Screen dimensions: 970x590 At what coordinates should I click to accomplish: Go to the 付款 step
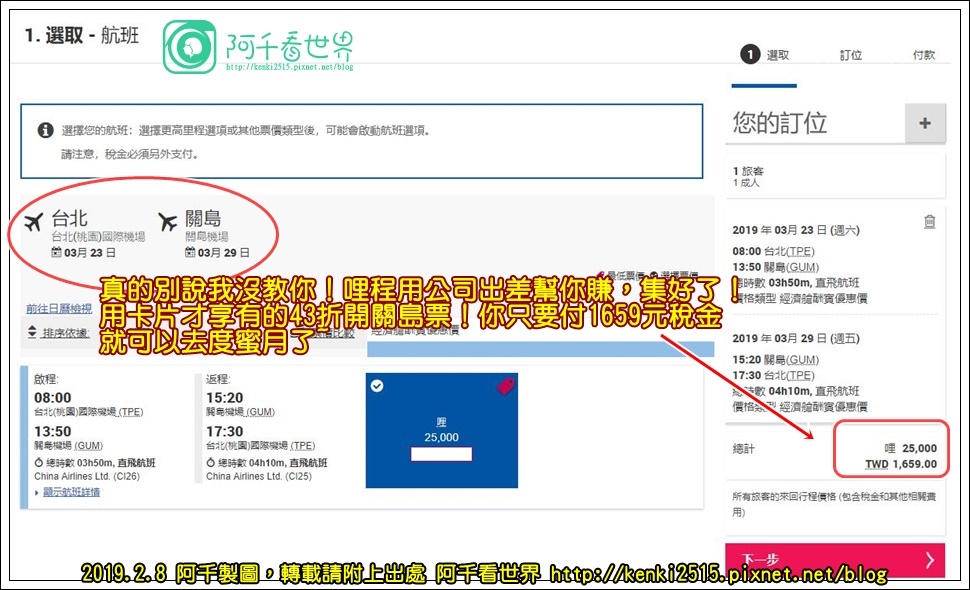[924, 55]
